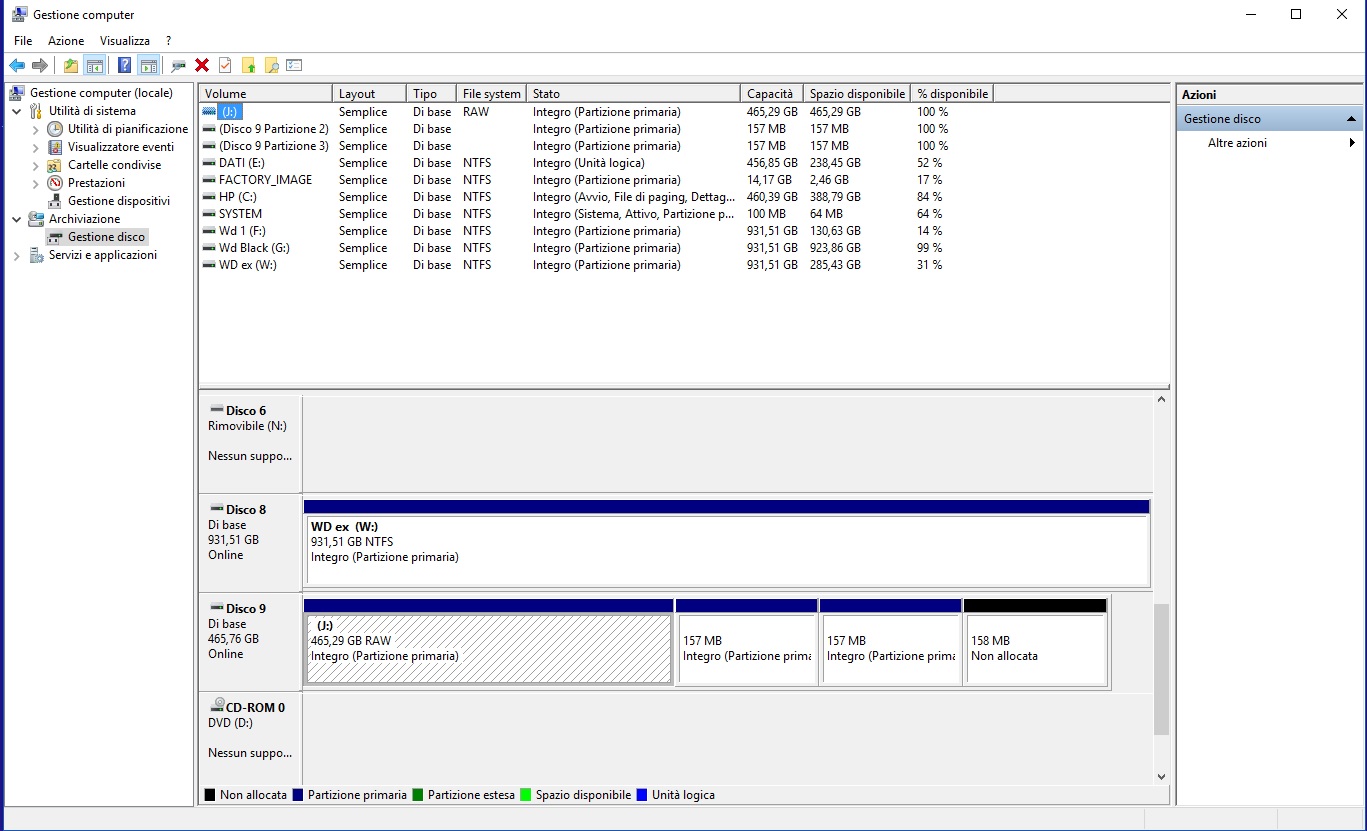1367x831 pixels.
Task: Click the blue Back arrow toolbar icon
Action: [x=17, y=65]
